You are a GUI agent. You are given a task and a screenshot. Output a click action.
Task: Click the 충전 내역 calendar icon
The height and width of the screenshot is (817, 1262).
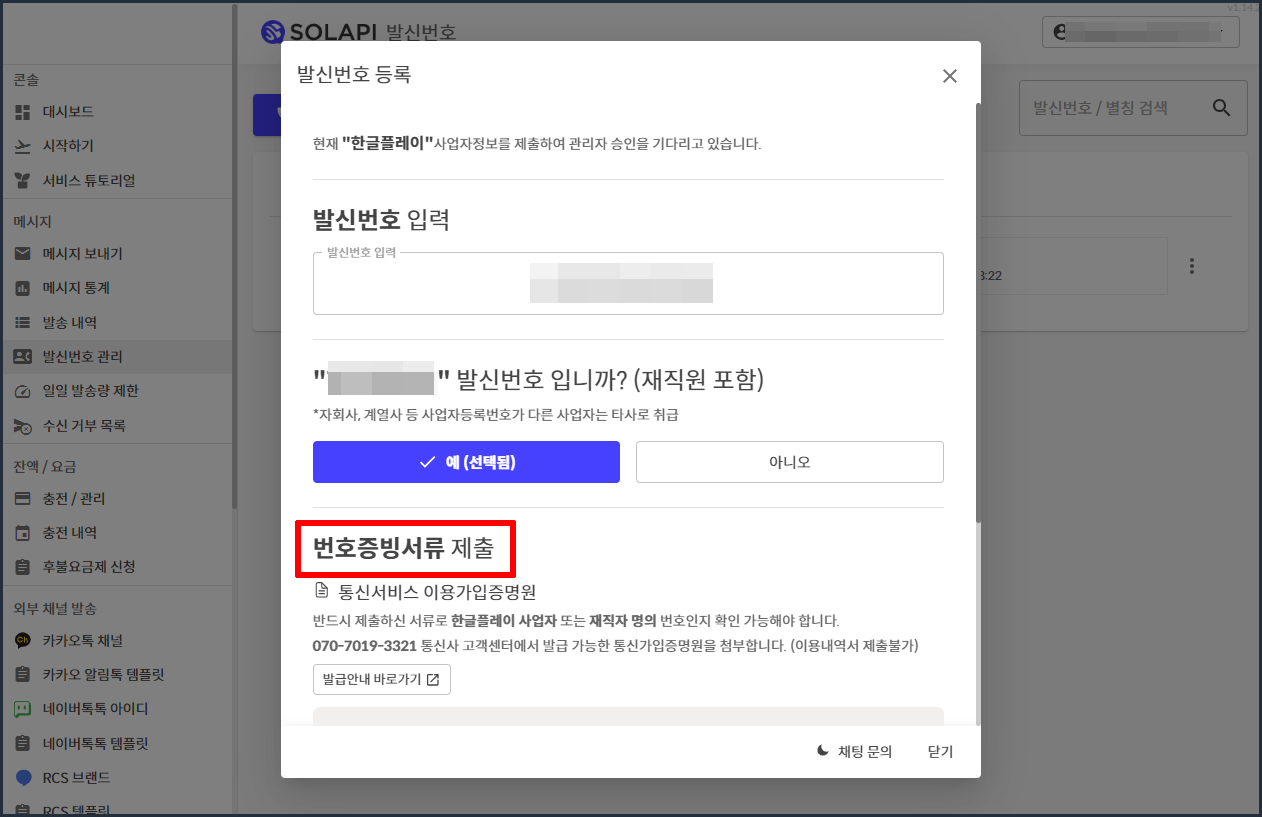23,532
